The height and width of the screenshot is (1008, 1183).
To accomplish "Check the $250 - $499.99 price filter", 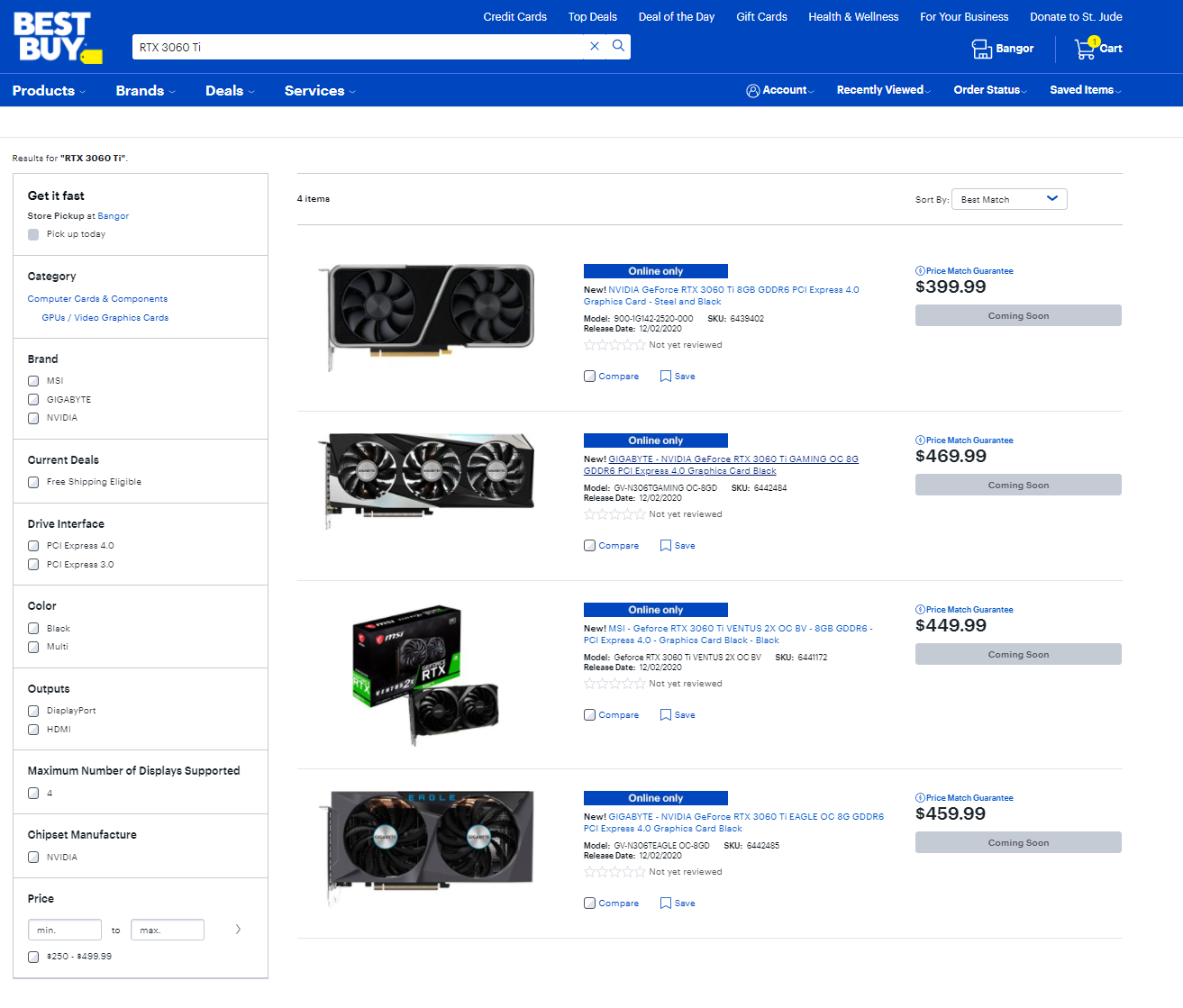I will pos(33,957).
